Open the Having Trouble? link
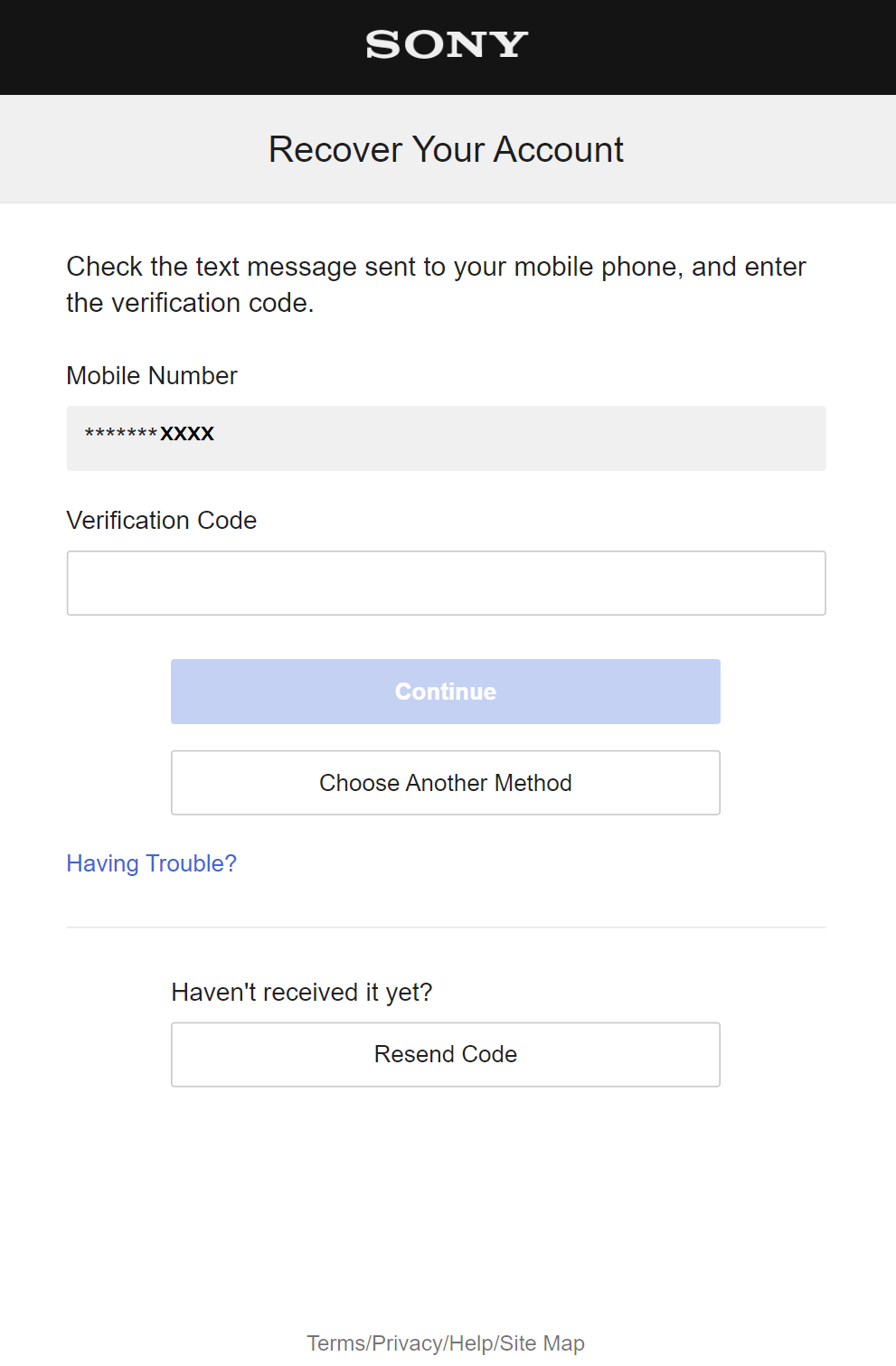Screen dimensions: 896x1366 (x=151, y=863)
